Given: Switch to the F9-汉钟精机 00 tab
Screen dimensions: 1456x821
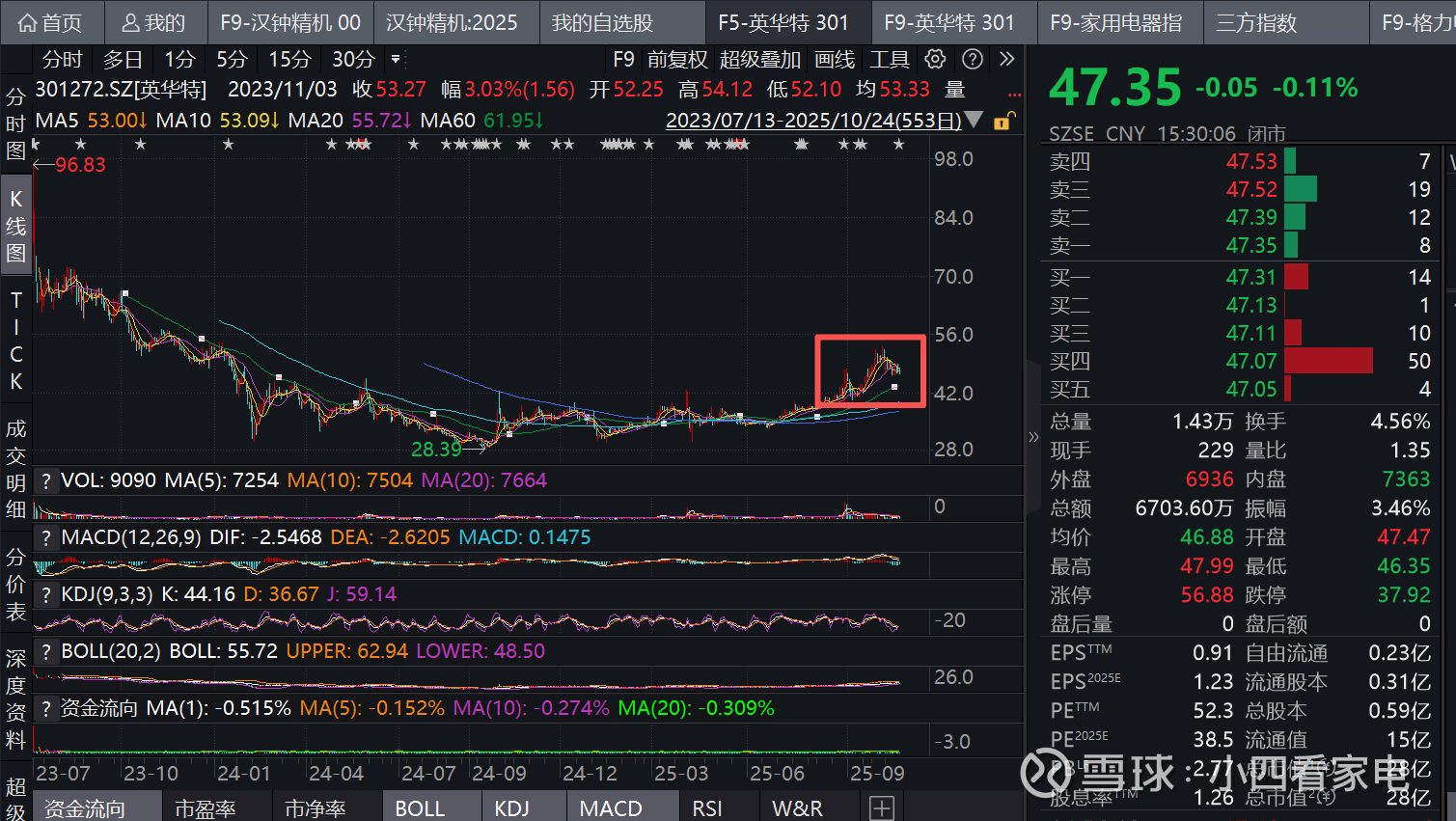Looking at the screenshot, I should [290, 22].
